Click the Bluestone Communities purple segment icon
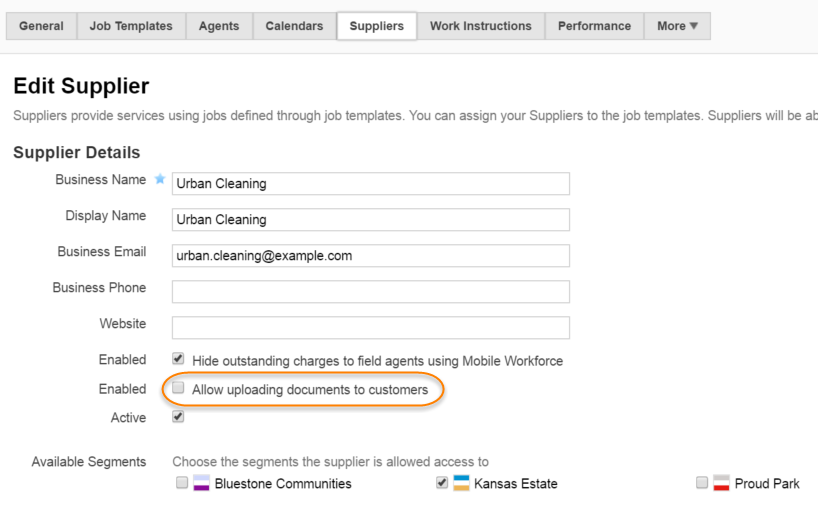818x505 pixels. [x=201, y=484]
